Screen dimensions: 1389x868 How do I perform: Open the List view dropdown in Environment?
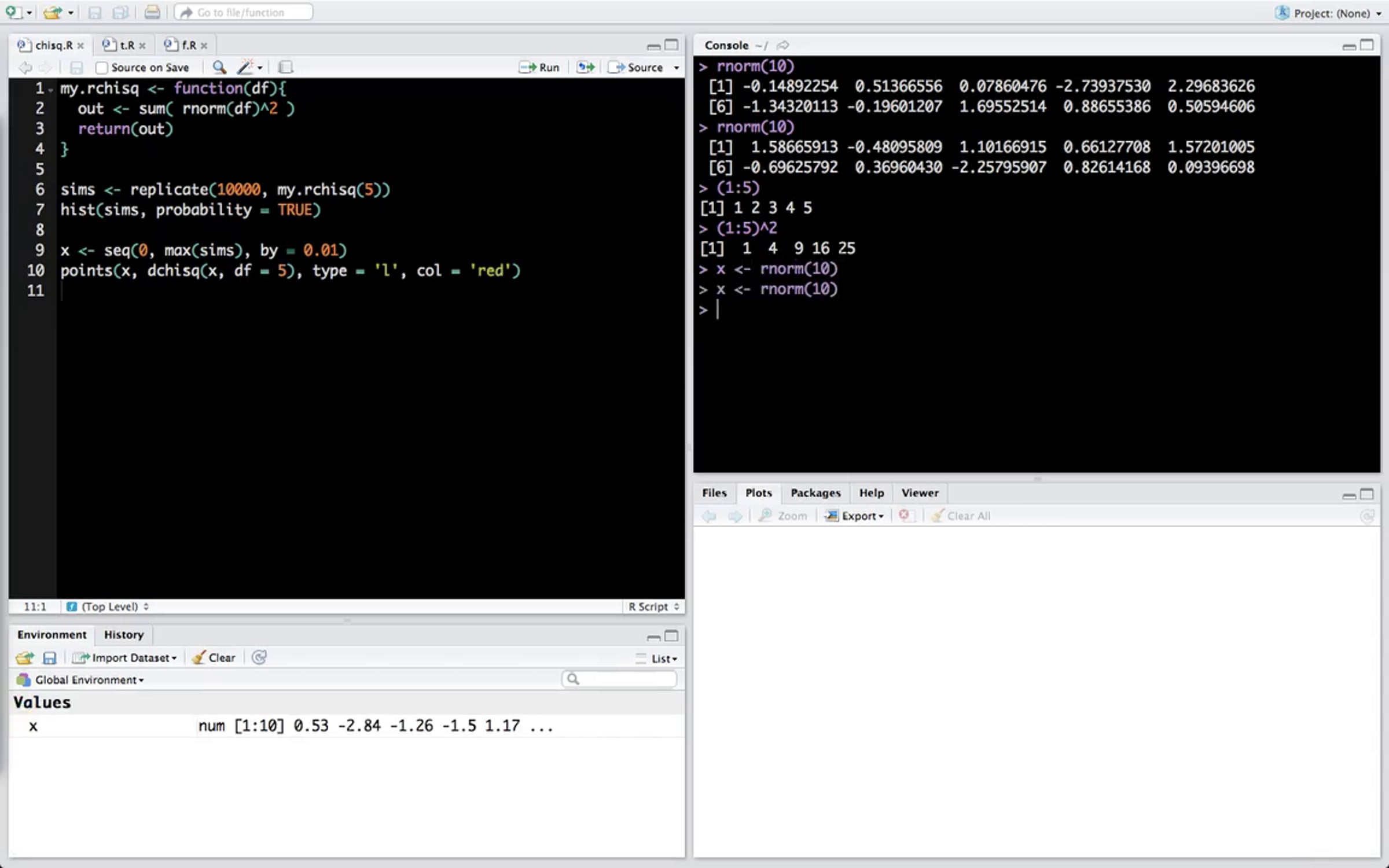pyautogui.click(x=663, y=659)
